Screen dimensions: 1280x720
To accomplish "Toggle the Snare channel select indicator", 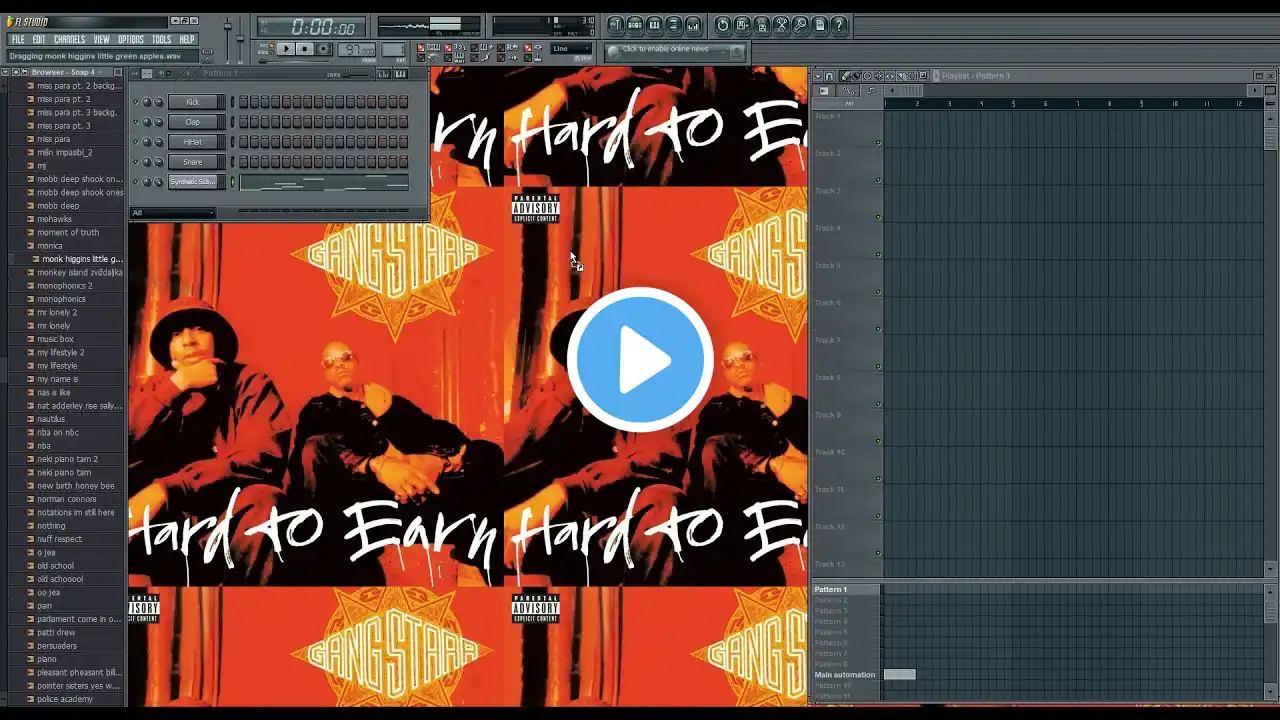I will point(233,162).
